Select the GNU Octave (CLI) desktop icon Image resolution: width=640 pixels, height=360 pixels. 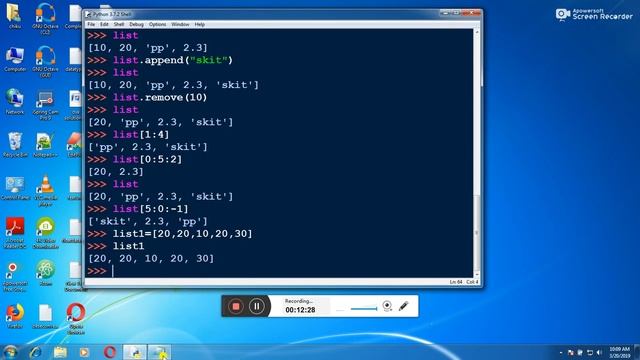pyautogui.click(x=45, y=18)
